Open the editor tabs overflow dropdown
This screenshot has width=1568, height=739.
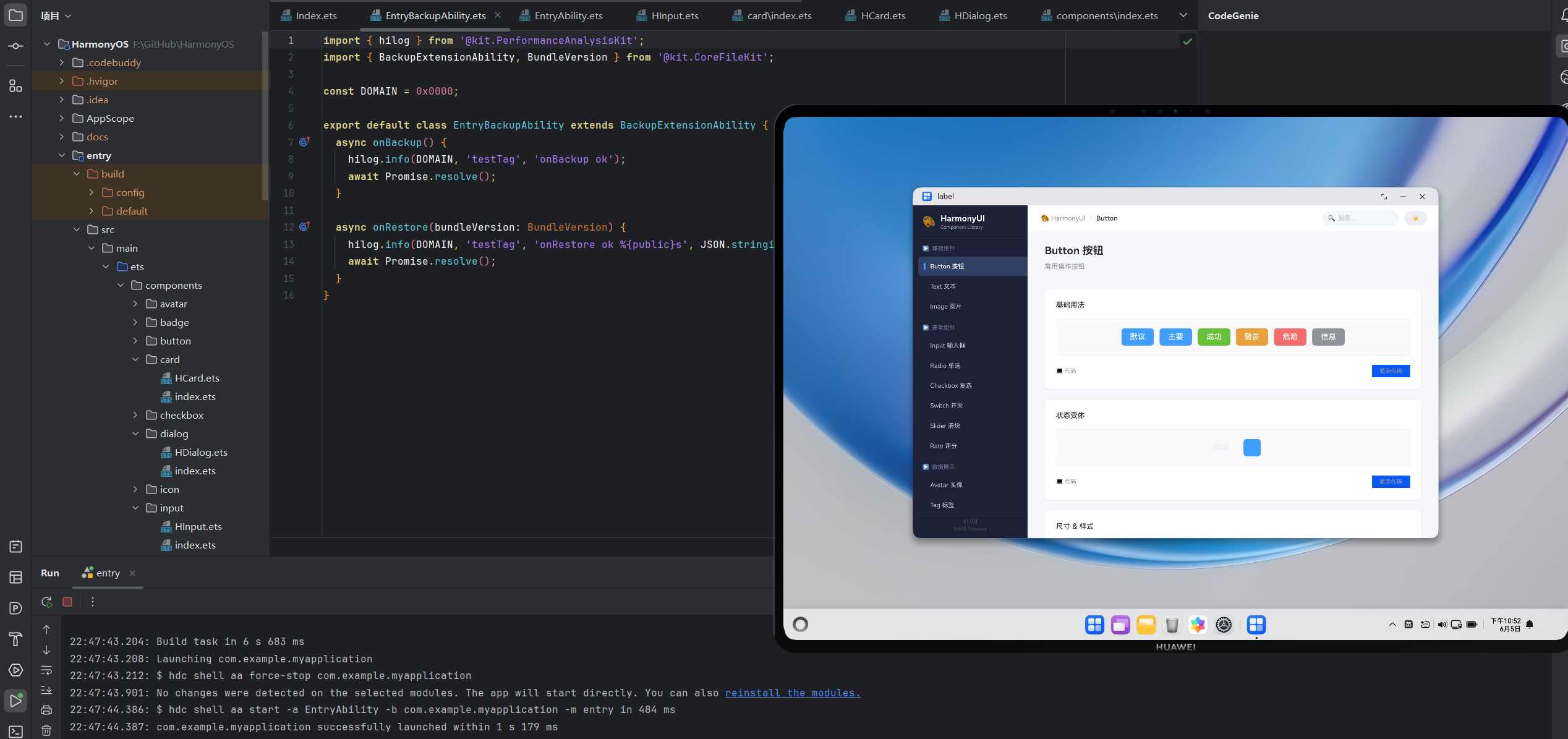1183,15
